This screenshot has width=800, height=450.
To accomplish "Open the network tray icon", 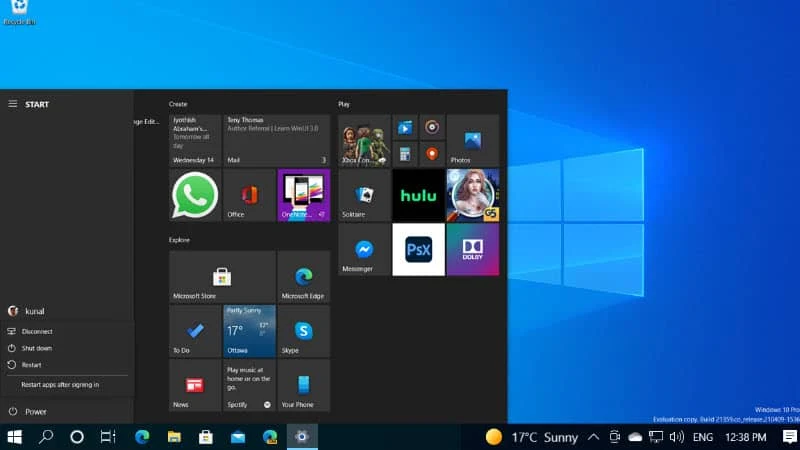I will (x=656, y=437).
